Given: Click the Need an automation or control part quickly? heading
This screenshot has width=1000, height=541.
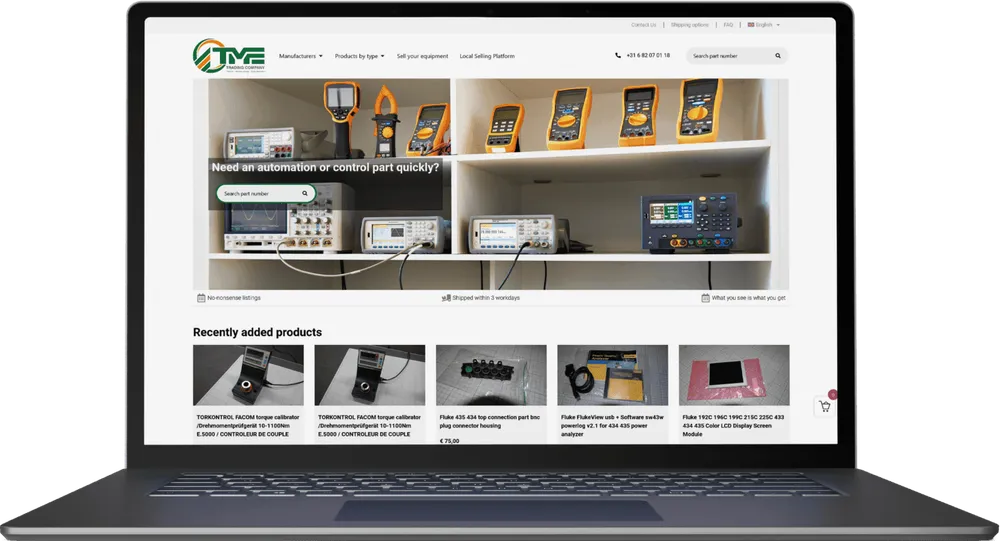Looking at the screenshot, I should click(325, 167).
